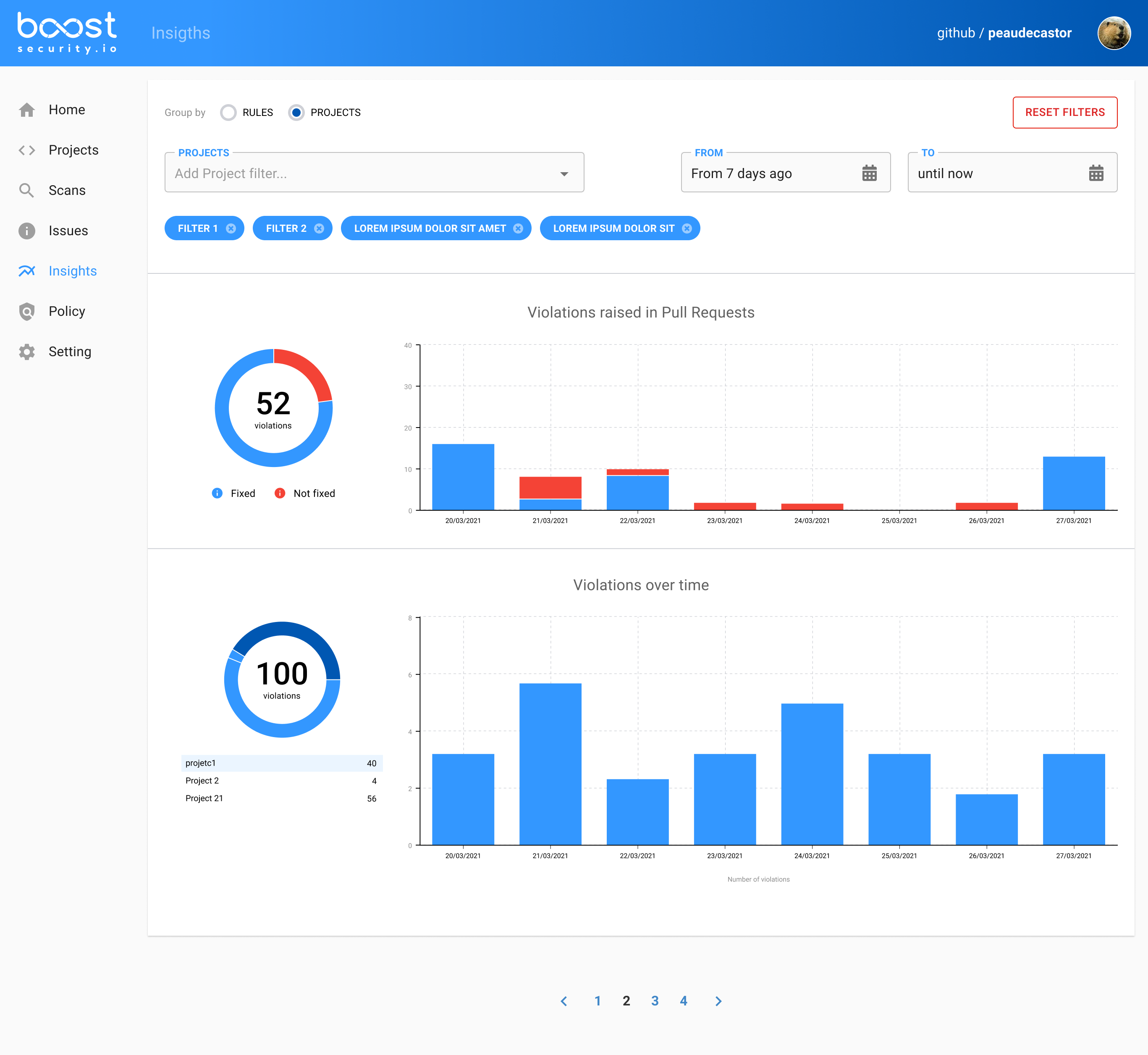The width and height of the screenshot is (1148, 1055).
Task: Select the Project 2 row
Action: [282, 781]
